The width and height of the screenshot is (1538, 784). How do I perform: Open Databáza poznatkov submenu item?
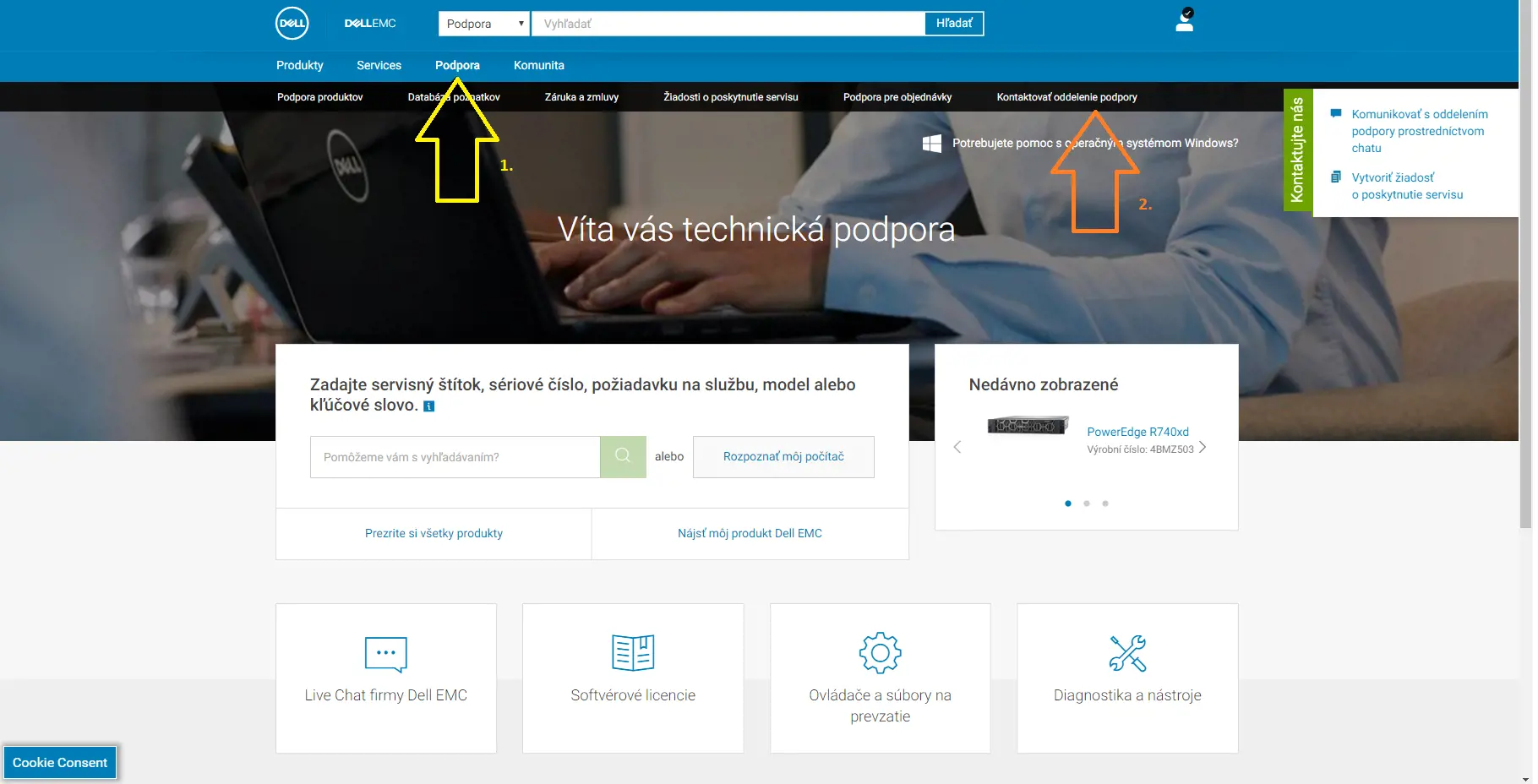(454, 97)
